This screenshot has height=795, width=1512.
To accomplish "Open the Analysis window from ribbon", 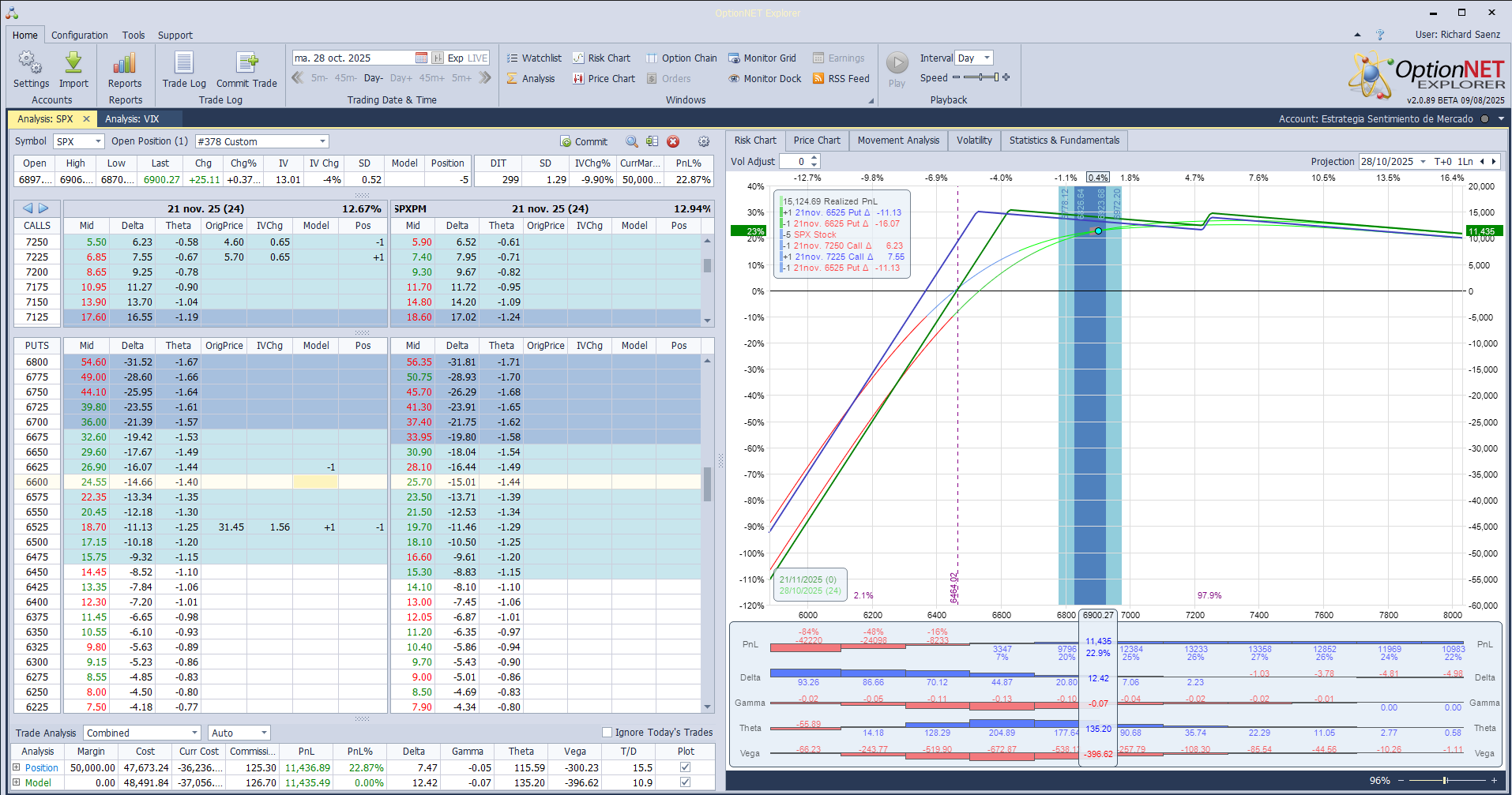I will [x=531, y=78].
